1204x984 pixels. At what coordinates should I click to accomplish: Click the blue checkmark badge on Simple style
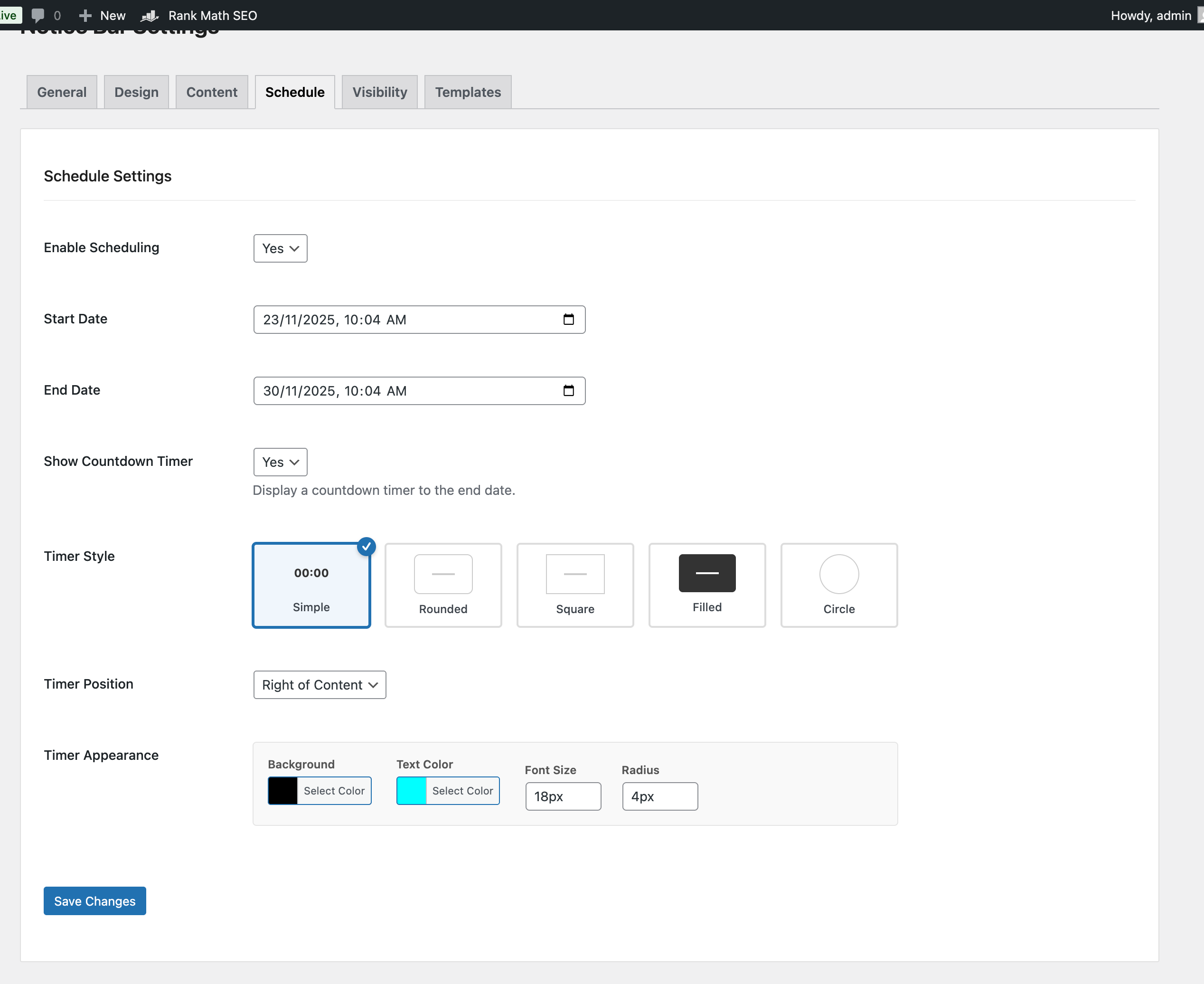click(367, 547)
